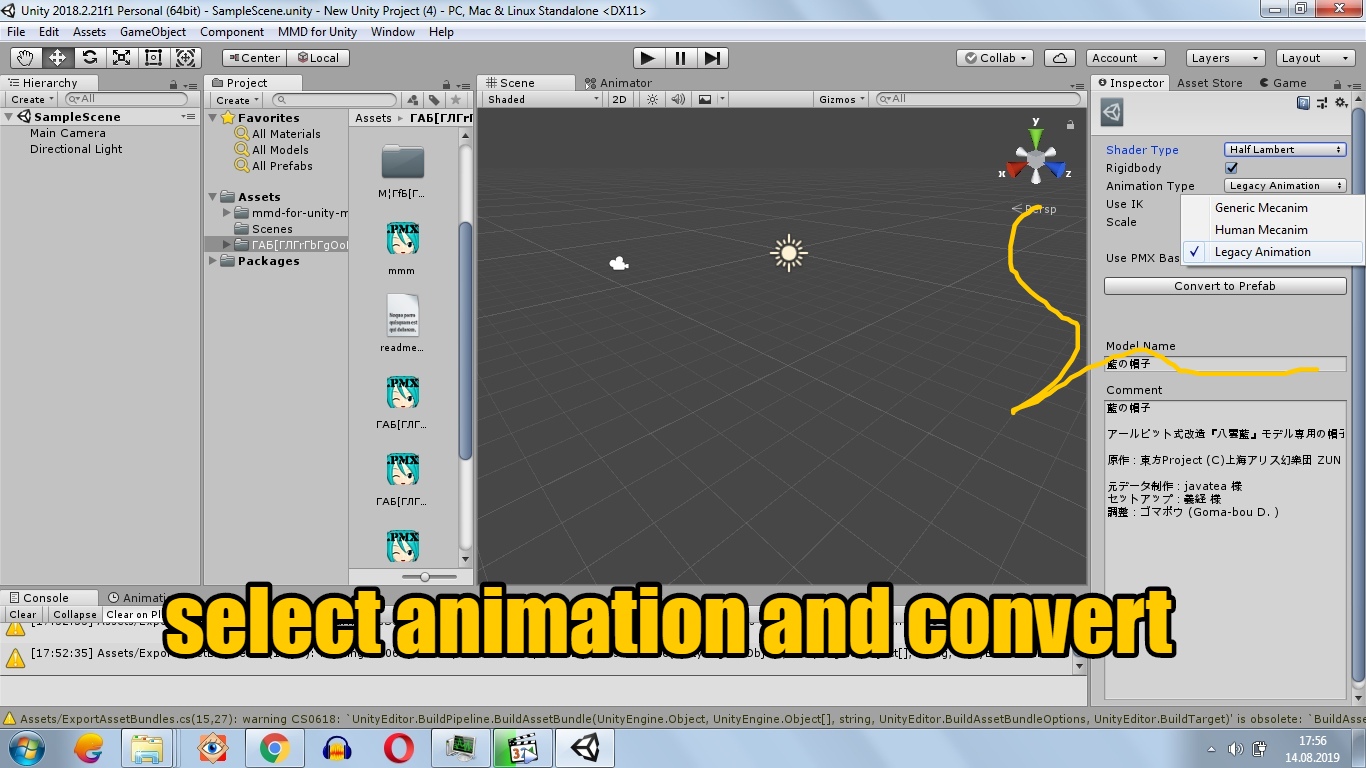This screenshot has width=1366, height=768.
Task: Click Clear in the Console
Action: [x=23, y=615]
